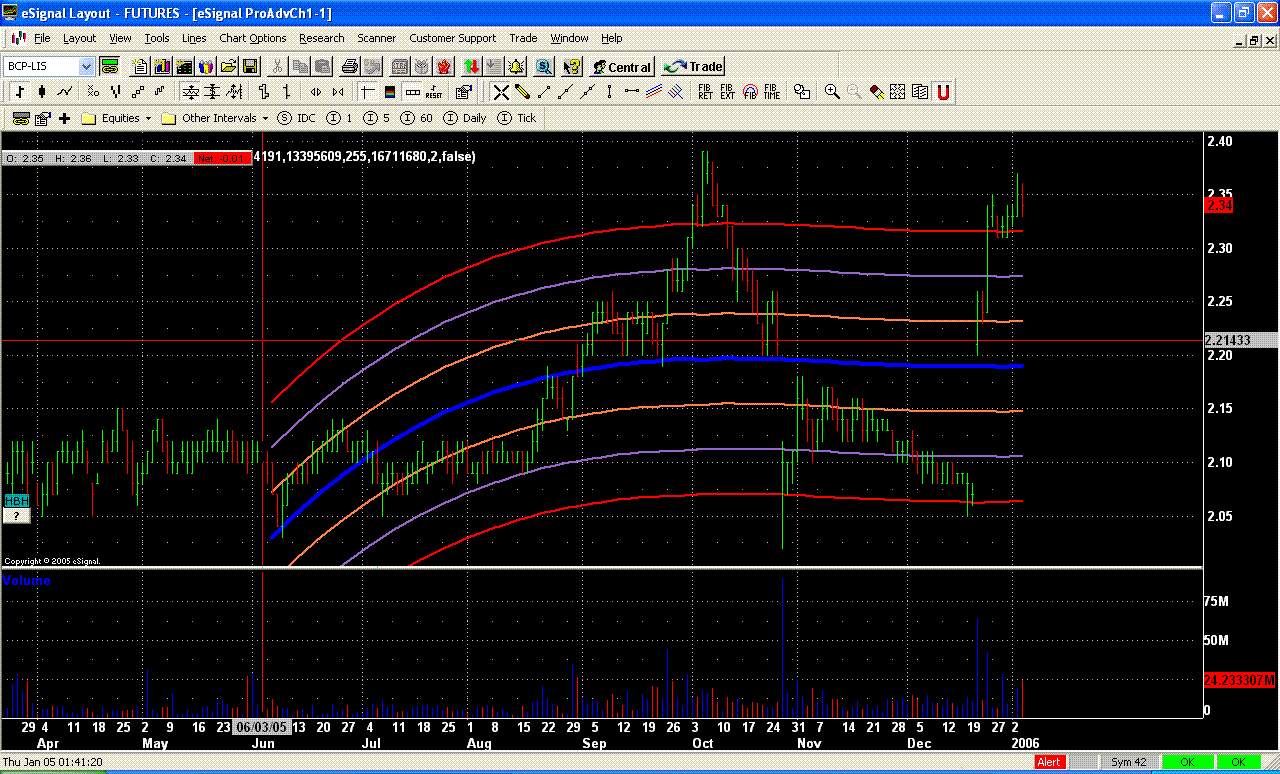Image resolution: width=1280 pixels, height=774 pixels.
Task: Select the Fibonacci Time tool
Action: [771, 92]
